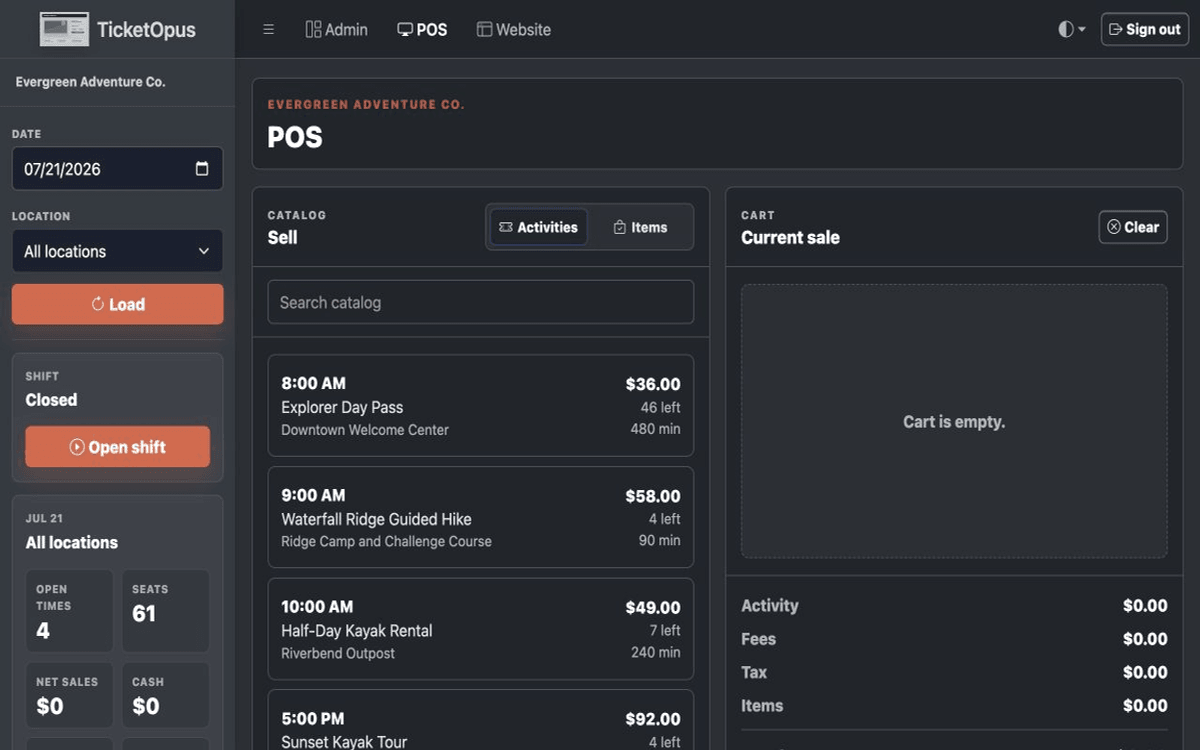
Task: Click the Current sale heading
Action: click(x=790, y=238)
